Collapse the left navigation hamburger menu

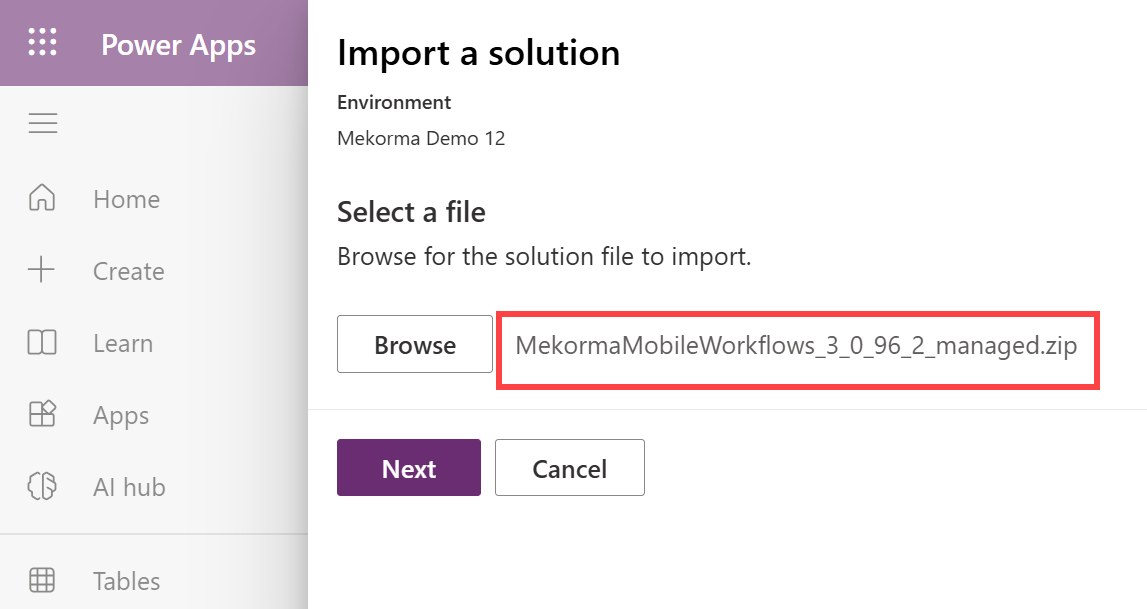(x=42, y=123)
